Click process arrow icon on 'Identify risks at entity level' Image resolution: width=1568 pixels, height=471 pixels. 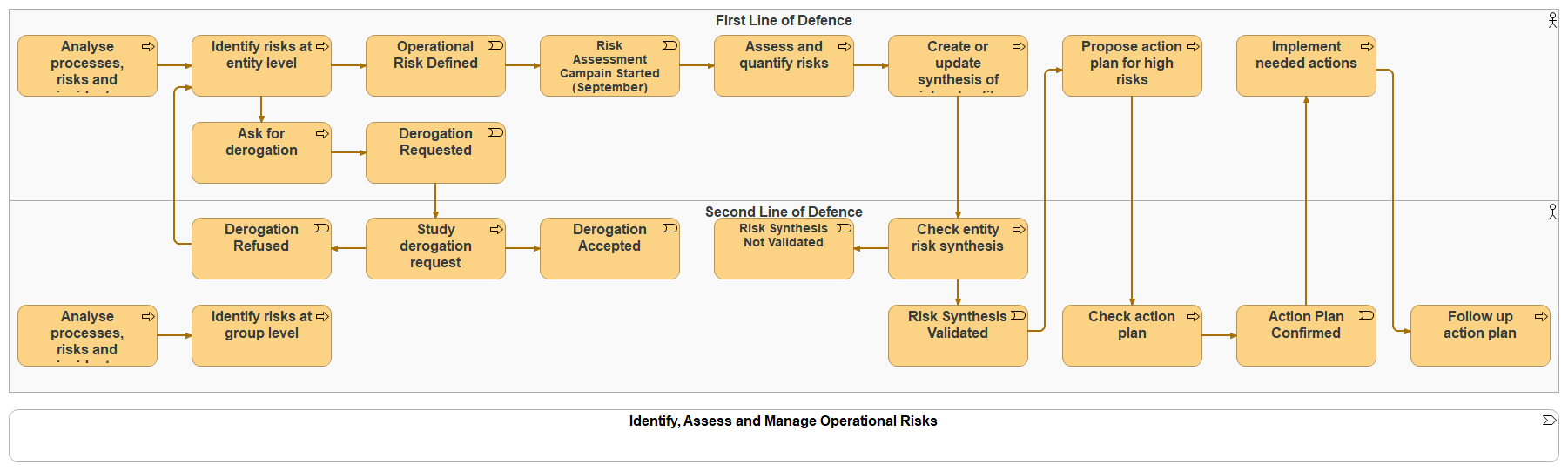(322, 46)
